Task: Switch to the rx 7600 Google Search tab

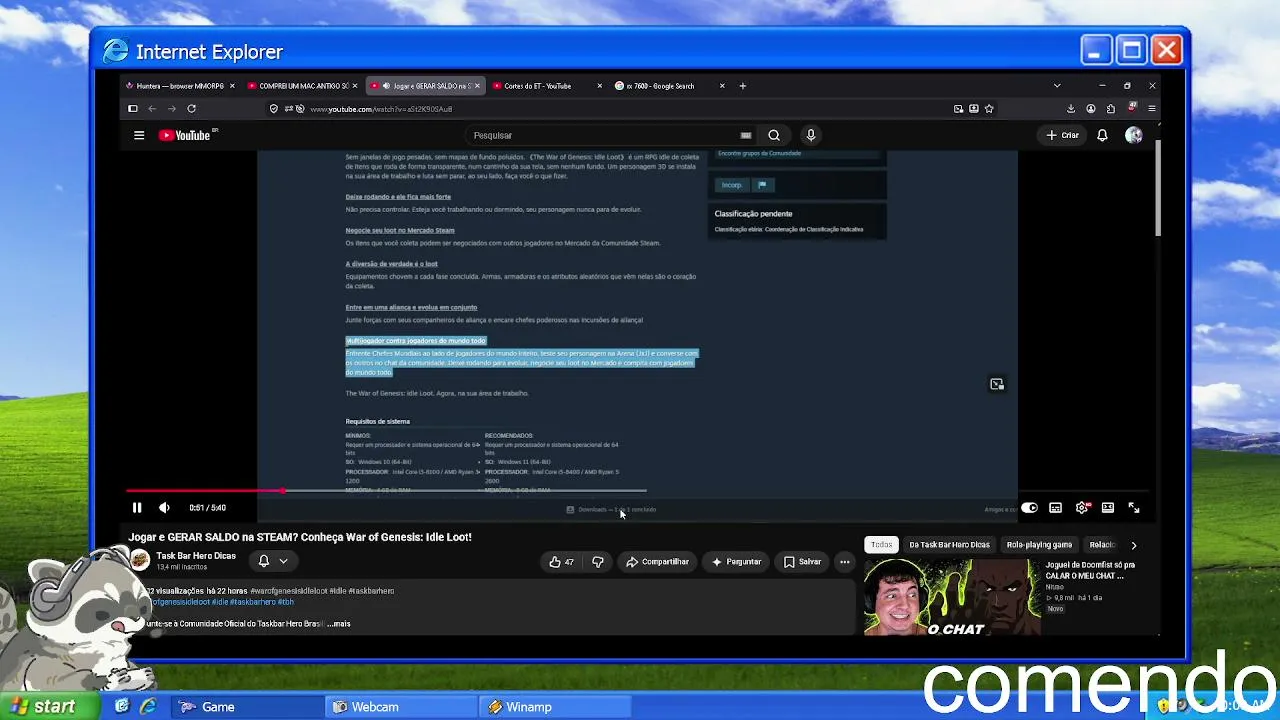Action: coord(670,86)
